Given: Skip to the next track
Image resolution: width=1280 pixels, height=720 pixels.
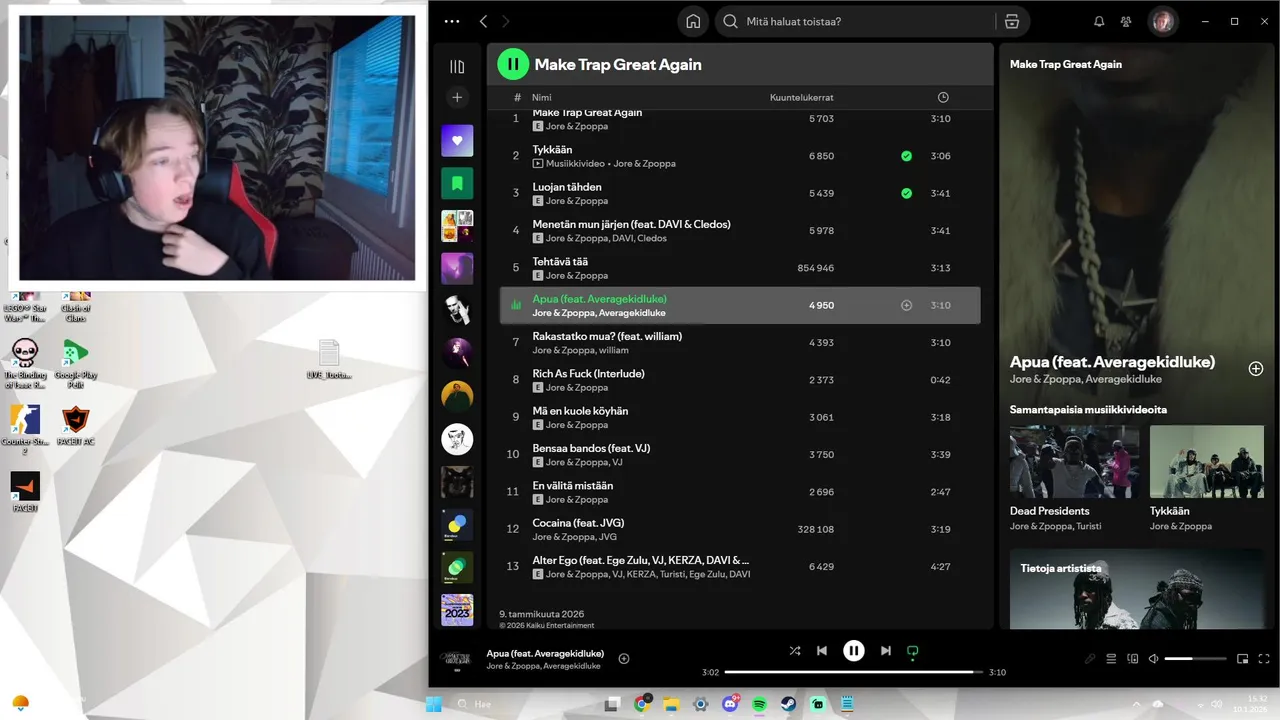Looking at the screenshot, I should (886, 651).
